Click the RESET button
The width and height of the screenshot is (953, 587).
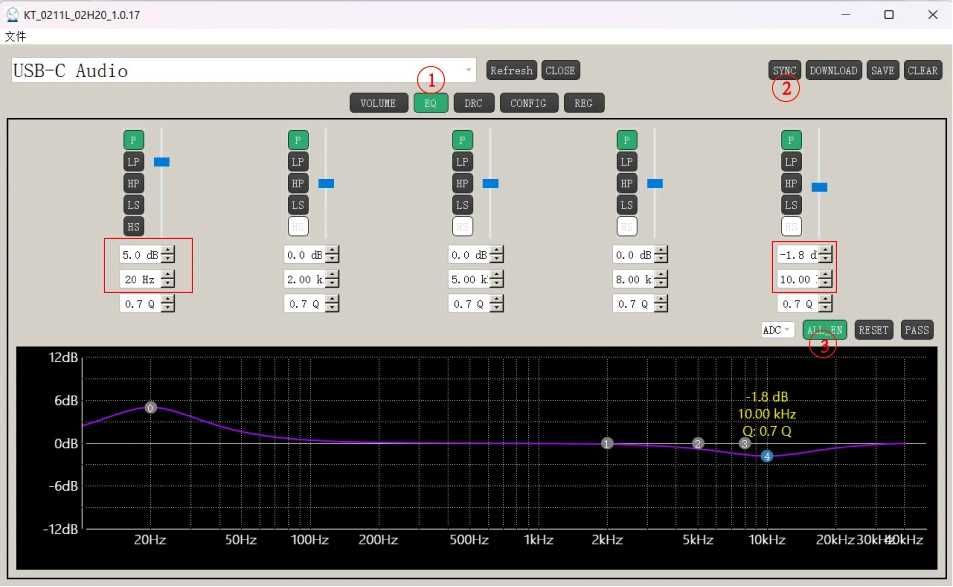point(873,330)
